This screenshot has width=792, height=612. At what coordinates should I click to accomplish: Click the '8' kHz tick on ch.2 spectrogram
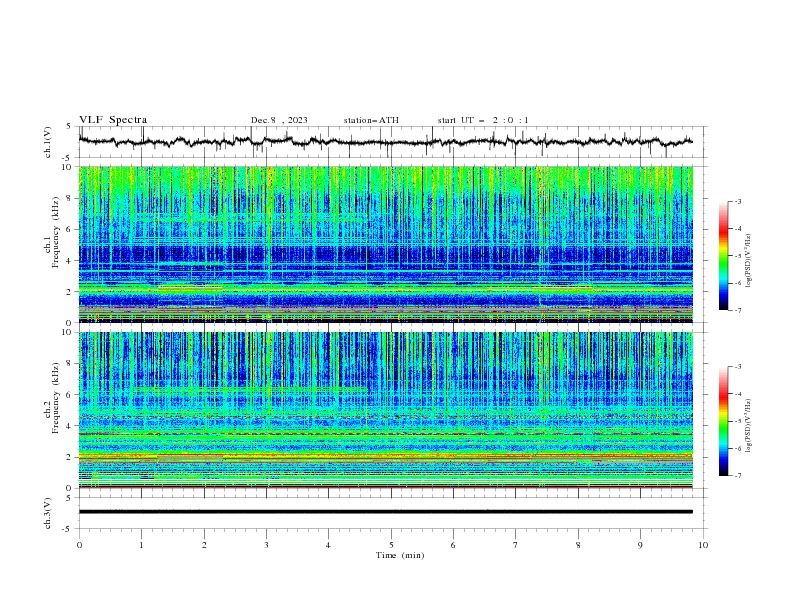tap(70, 364)
